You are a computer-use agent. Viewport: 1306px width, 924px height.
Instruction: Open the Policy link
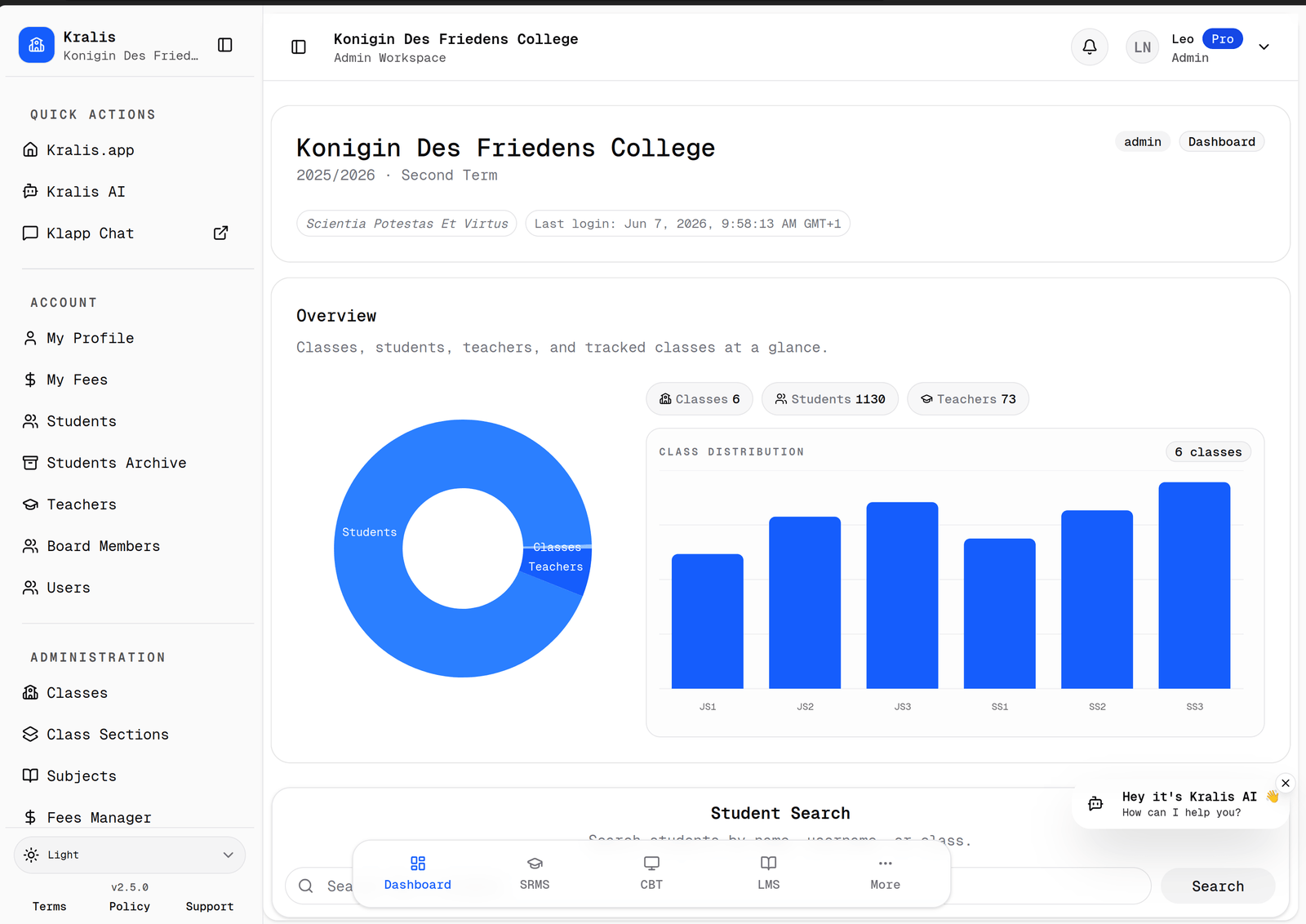point(130,906)
